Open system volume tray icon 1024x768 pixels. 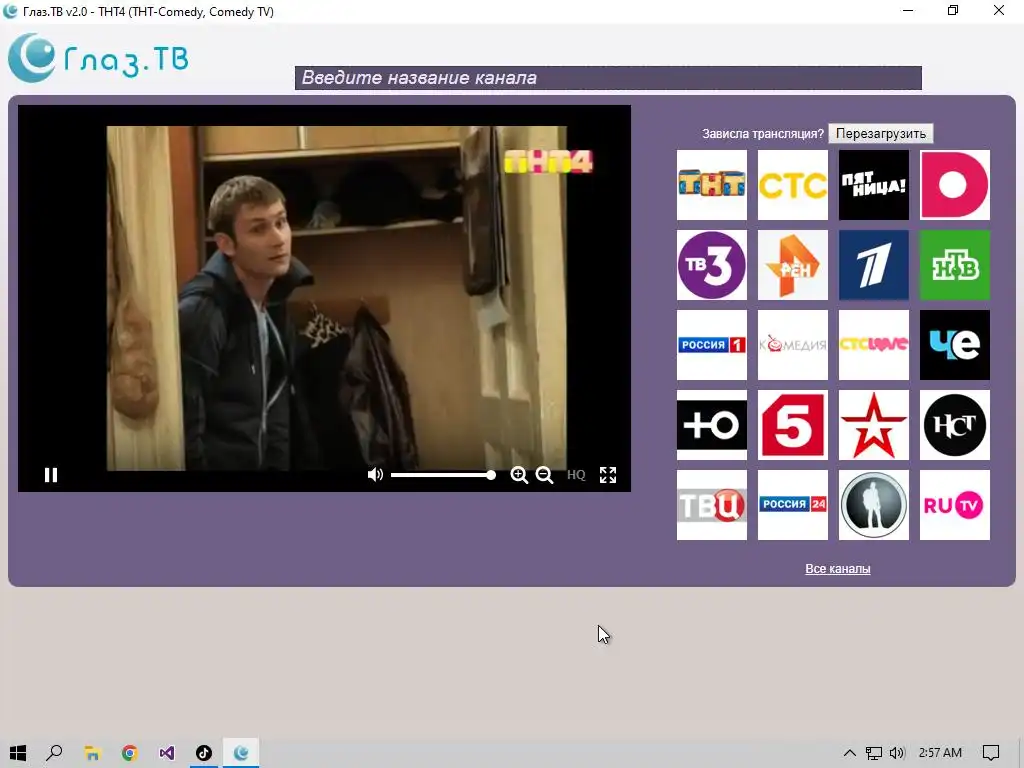tap(897, 753)
